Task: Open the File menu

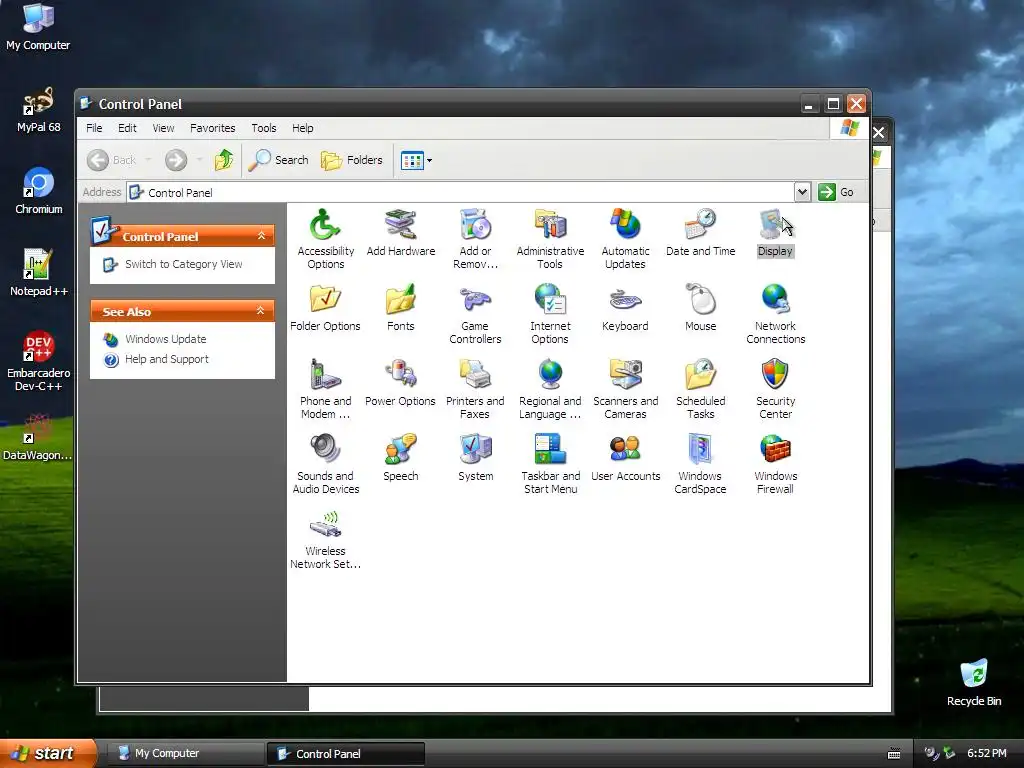Action: [x=94, y=128]
